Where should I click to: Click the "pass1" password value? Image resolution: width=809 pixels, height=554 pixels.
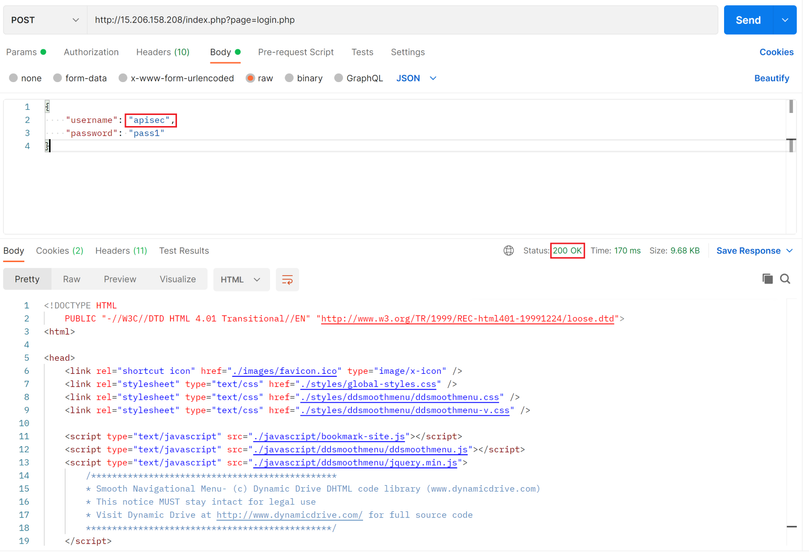pyautogui.click(x=147, y=133)
